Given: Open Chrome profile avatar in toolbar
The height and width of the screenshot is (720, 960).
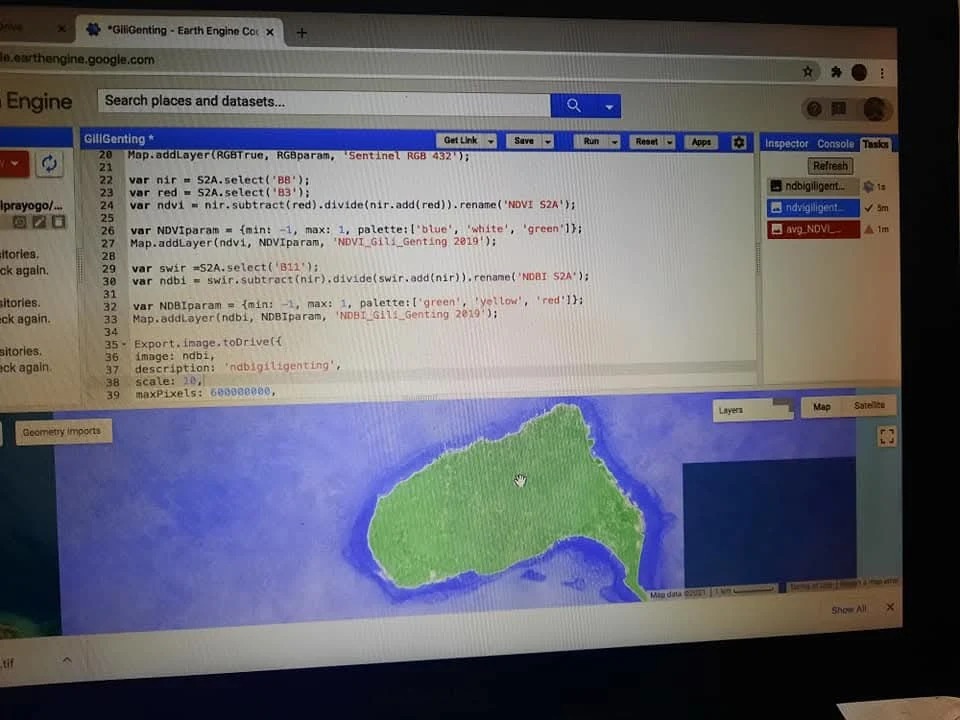Looking at the screenshot, I should coord(859,73).
